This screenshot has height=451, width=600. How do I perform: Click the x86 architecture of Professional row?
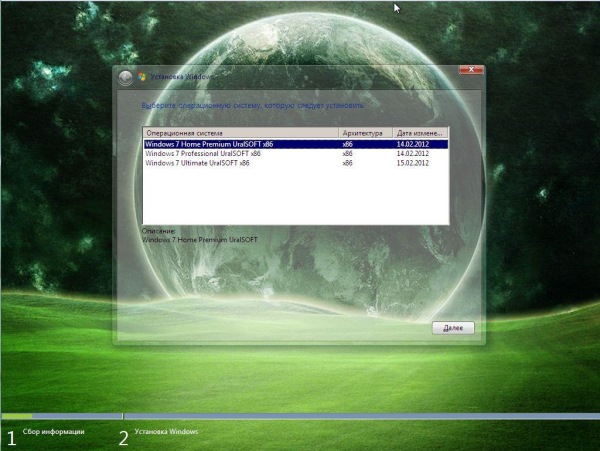coord(348,153)
